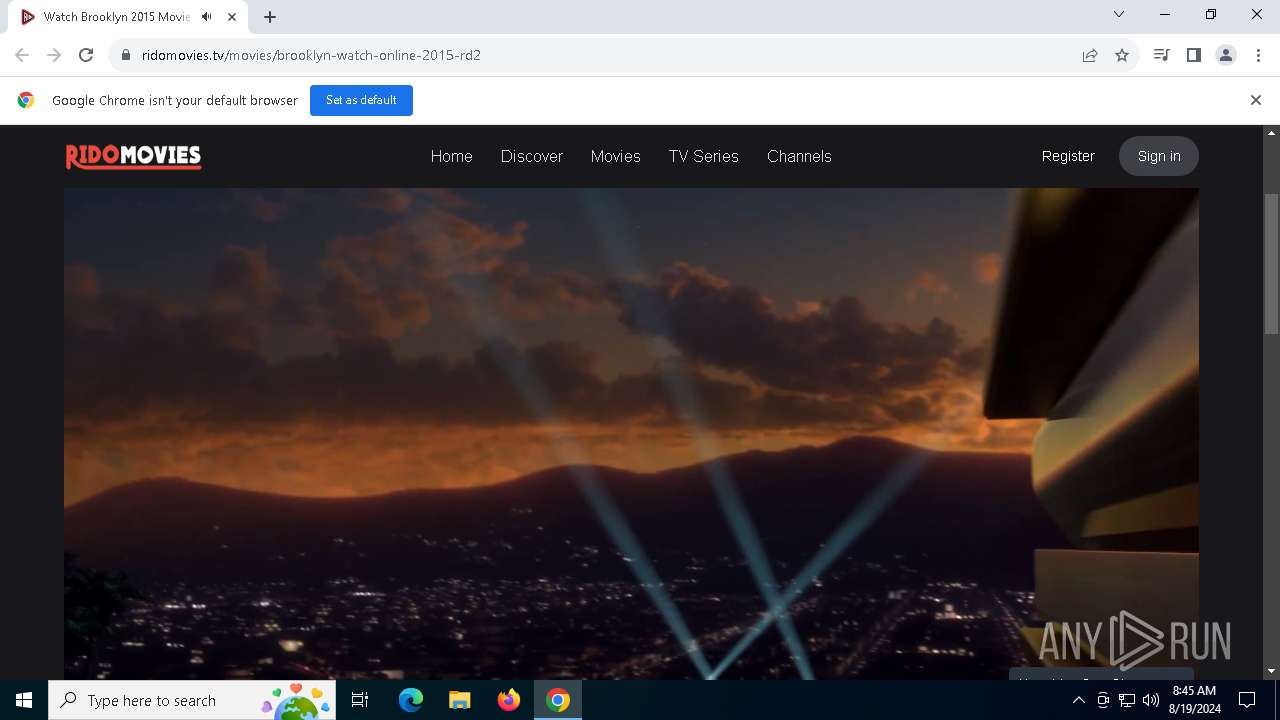This screenshot has width=1280, height=720.
Task: Open a new tab with plus button
Action: 270,17
